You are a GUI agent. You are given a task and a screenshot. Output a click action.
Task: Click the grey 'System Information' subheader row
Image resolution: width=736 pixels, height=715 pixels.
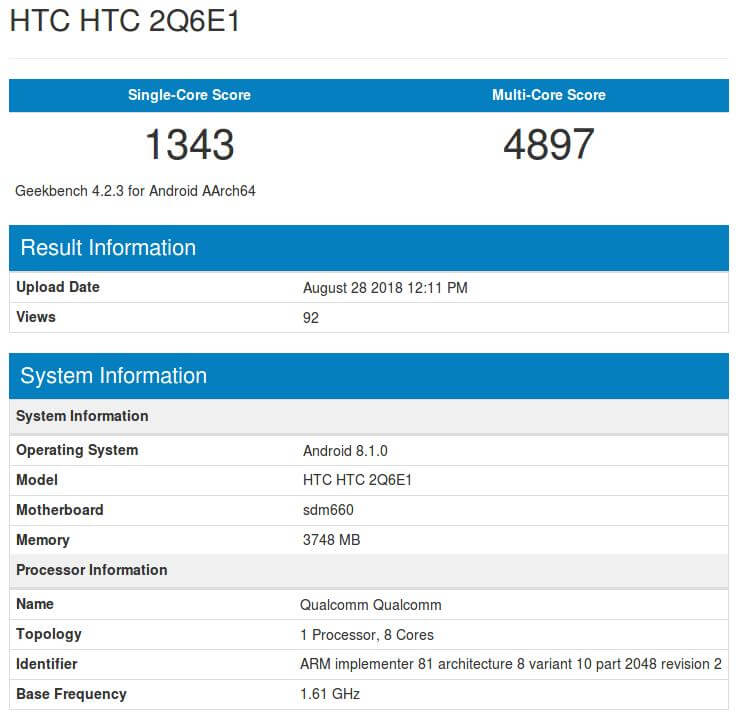tap(368, 416)
